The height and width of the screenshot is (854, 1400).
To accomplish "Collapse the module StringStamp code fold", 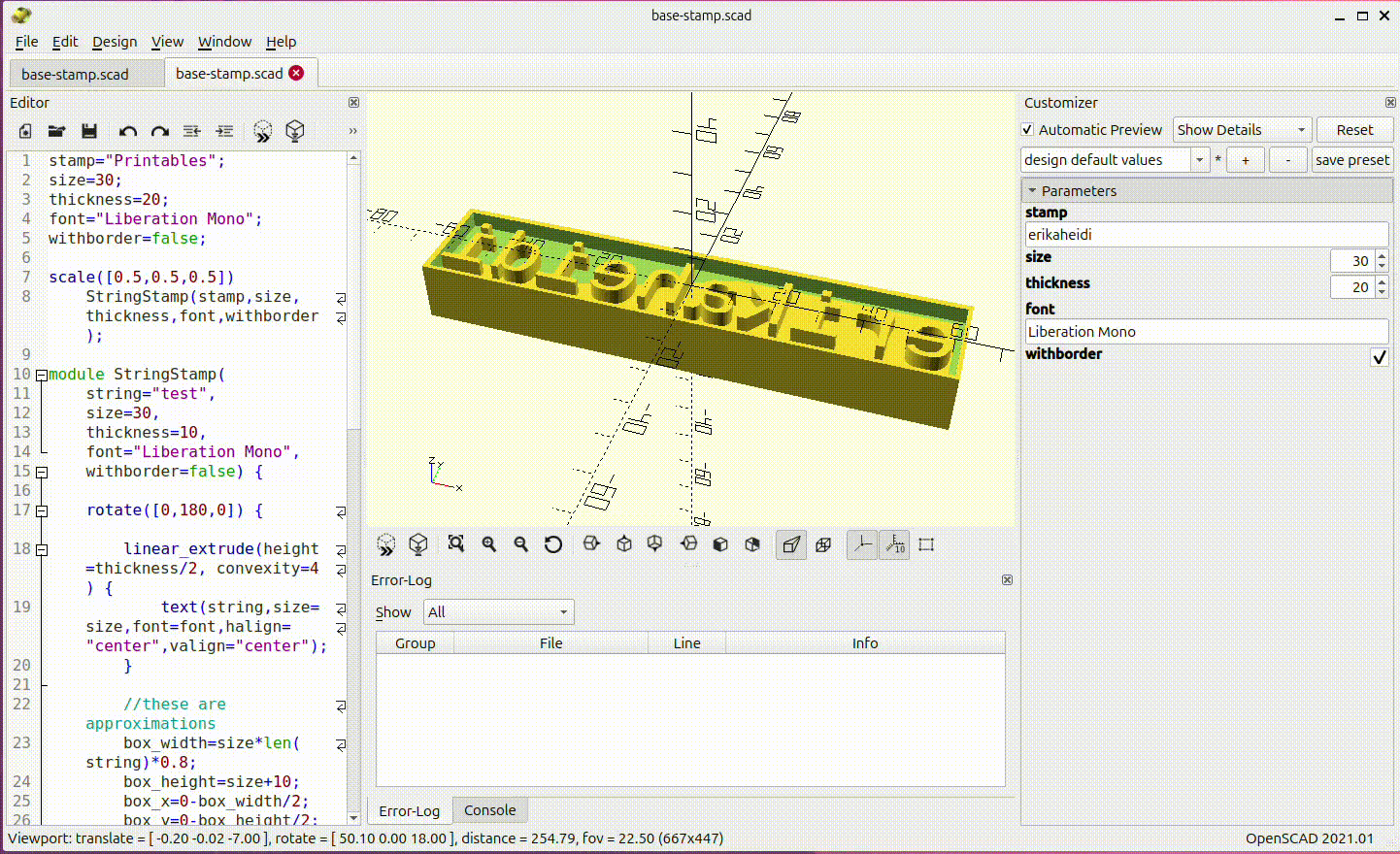I will 42,375.
